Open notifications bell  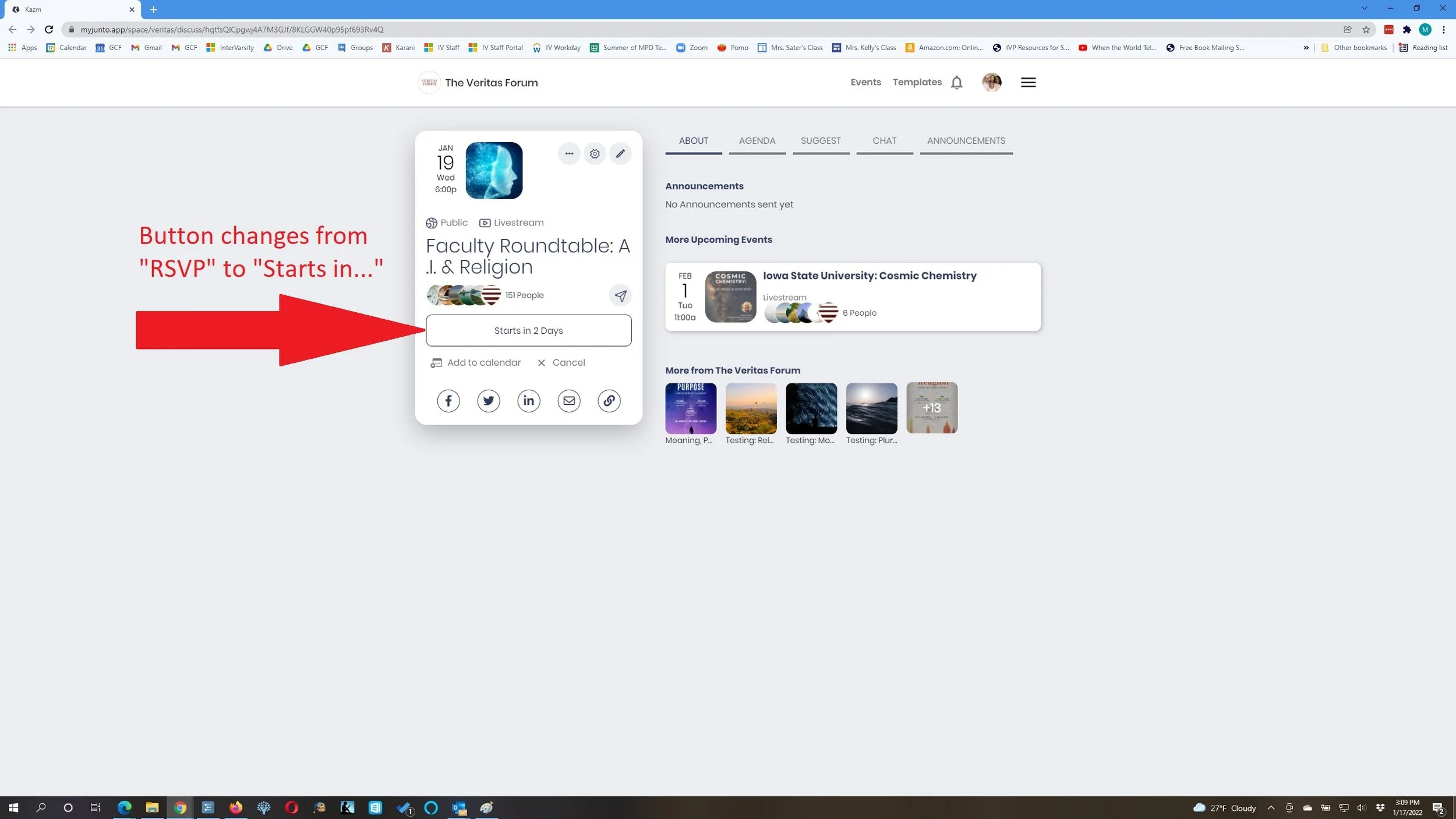point(956,83)
